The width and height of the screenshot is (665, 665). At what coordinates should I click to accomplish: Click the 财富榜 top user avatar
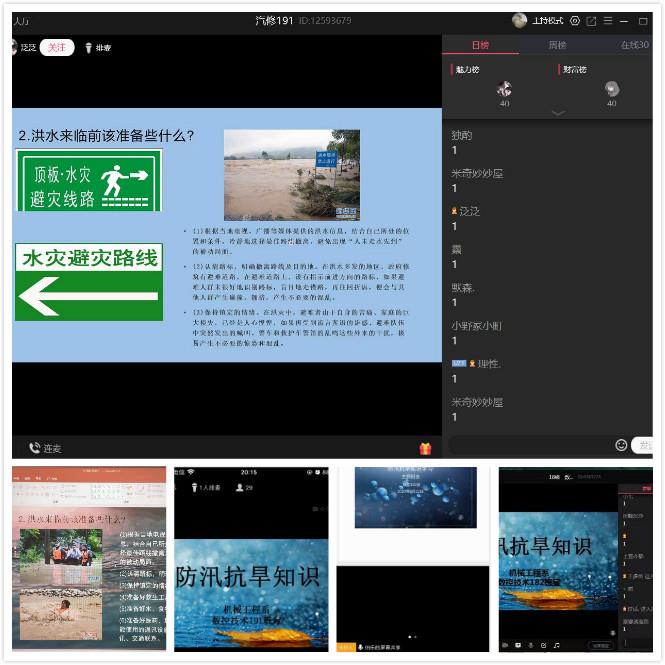click(611, 89)
